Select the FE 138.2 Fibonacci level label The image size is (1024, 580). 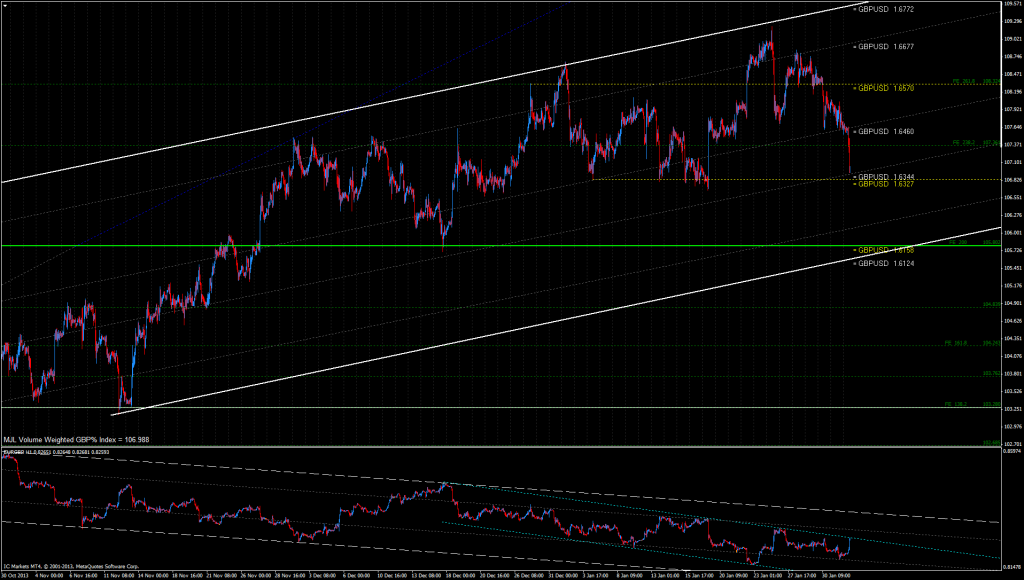click(956, 404)
